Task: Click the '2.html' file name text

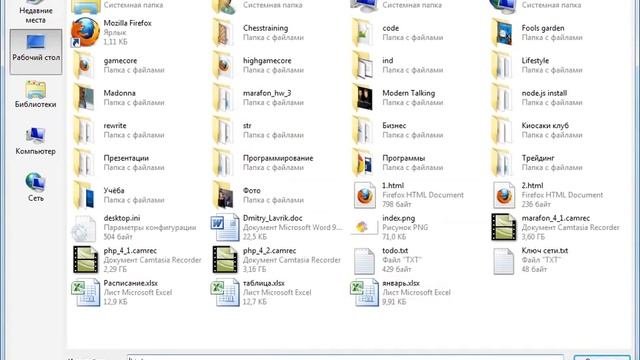Action: [532, 186]
